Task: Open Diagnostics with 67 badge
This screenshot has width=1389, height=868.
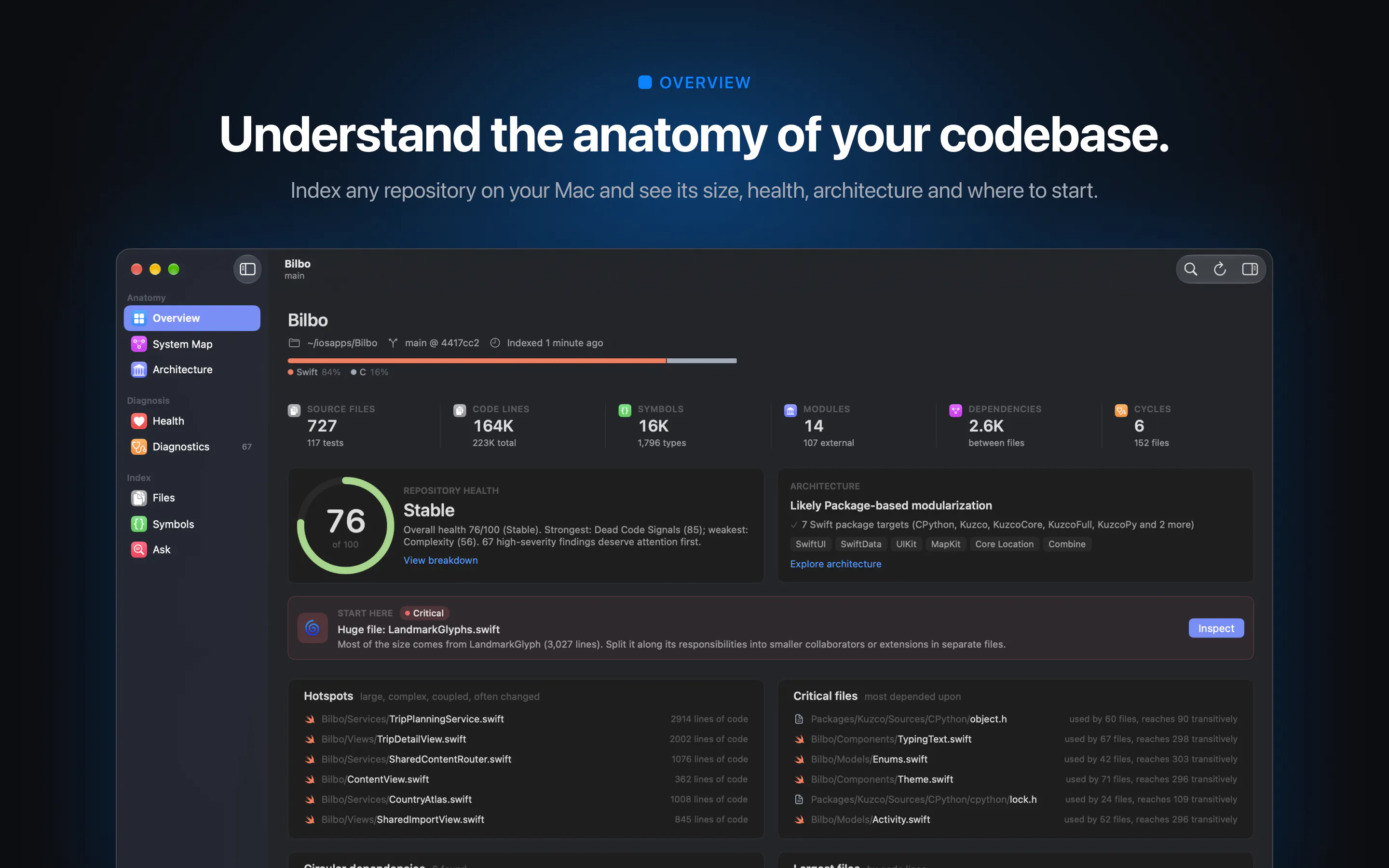Action: [x=191, y=447]
